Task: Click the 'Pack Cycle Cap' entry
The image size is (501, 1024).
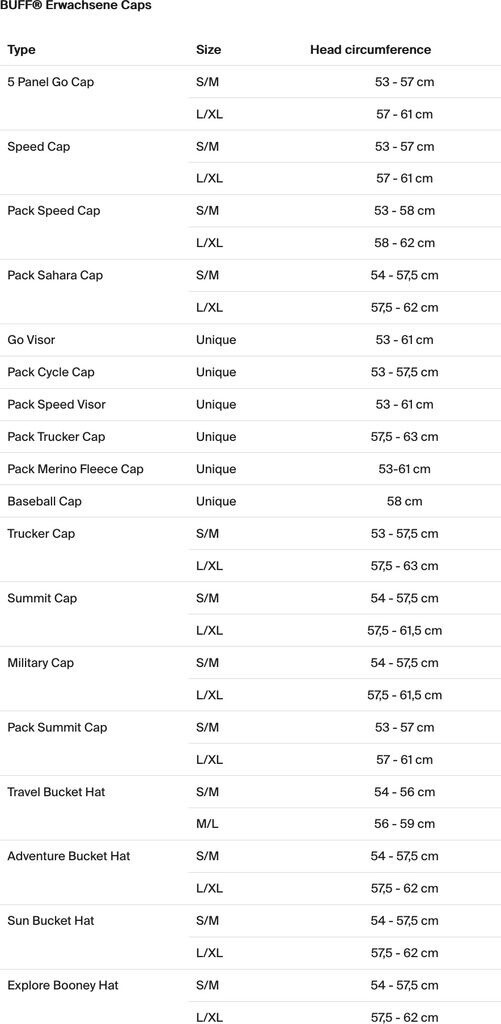Action: point(51,372)
